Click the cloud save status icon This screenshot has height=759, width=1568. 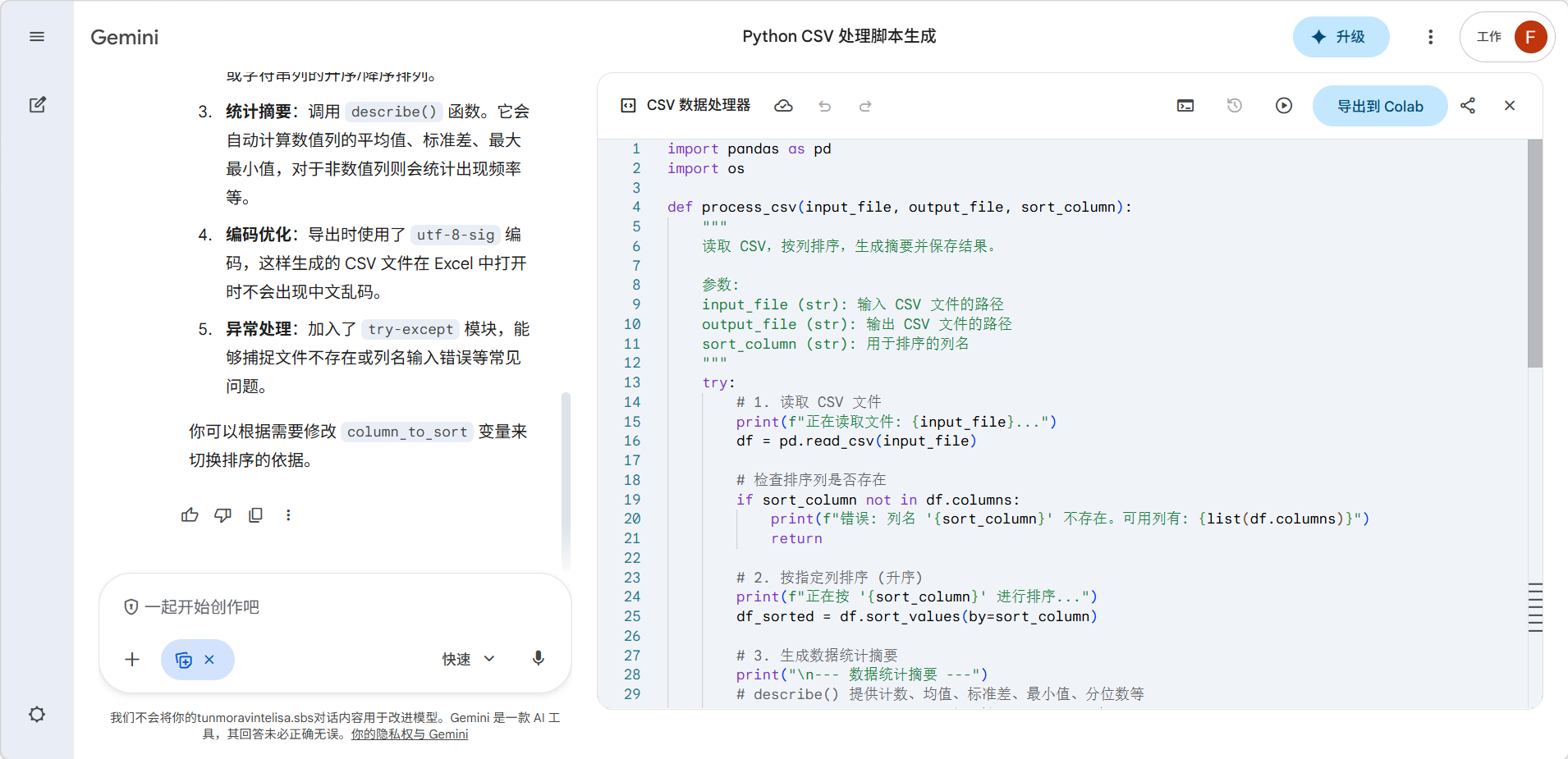point(783,106)
